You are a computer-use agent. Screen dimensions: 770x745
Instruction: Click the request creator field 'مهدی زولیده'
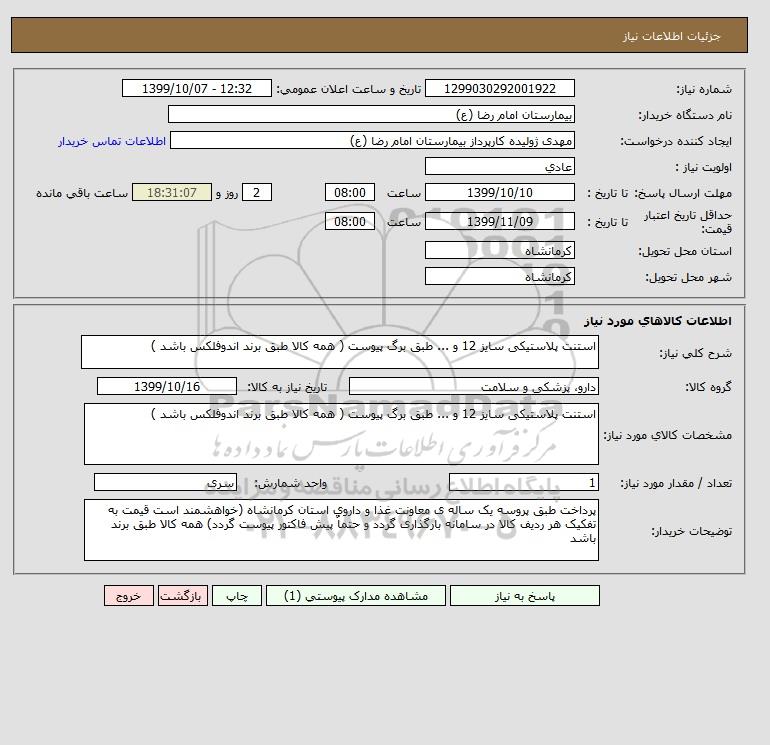[x=372, y=140]
